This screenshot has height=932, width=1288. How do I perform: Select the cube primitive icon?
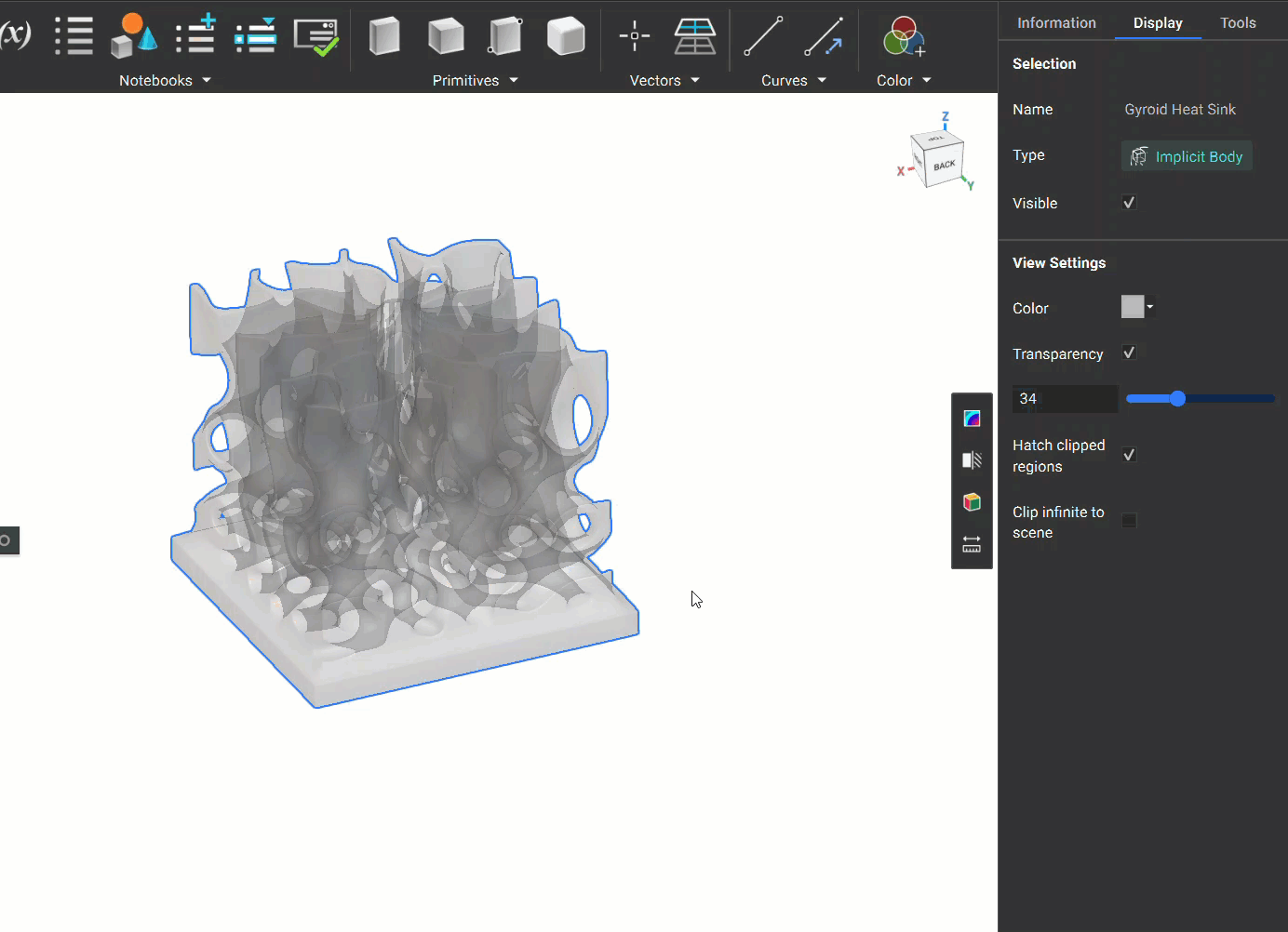pyautogui.click(x=446, y=36)
